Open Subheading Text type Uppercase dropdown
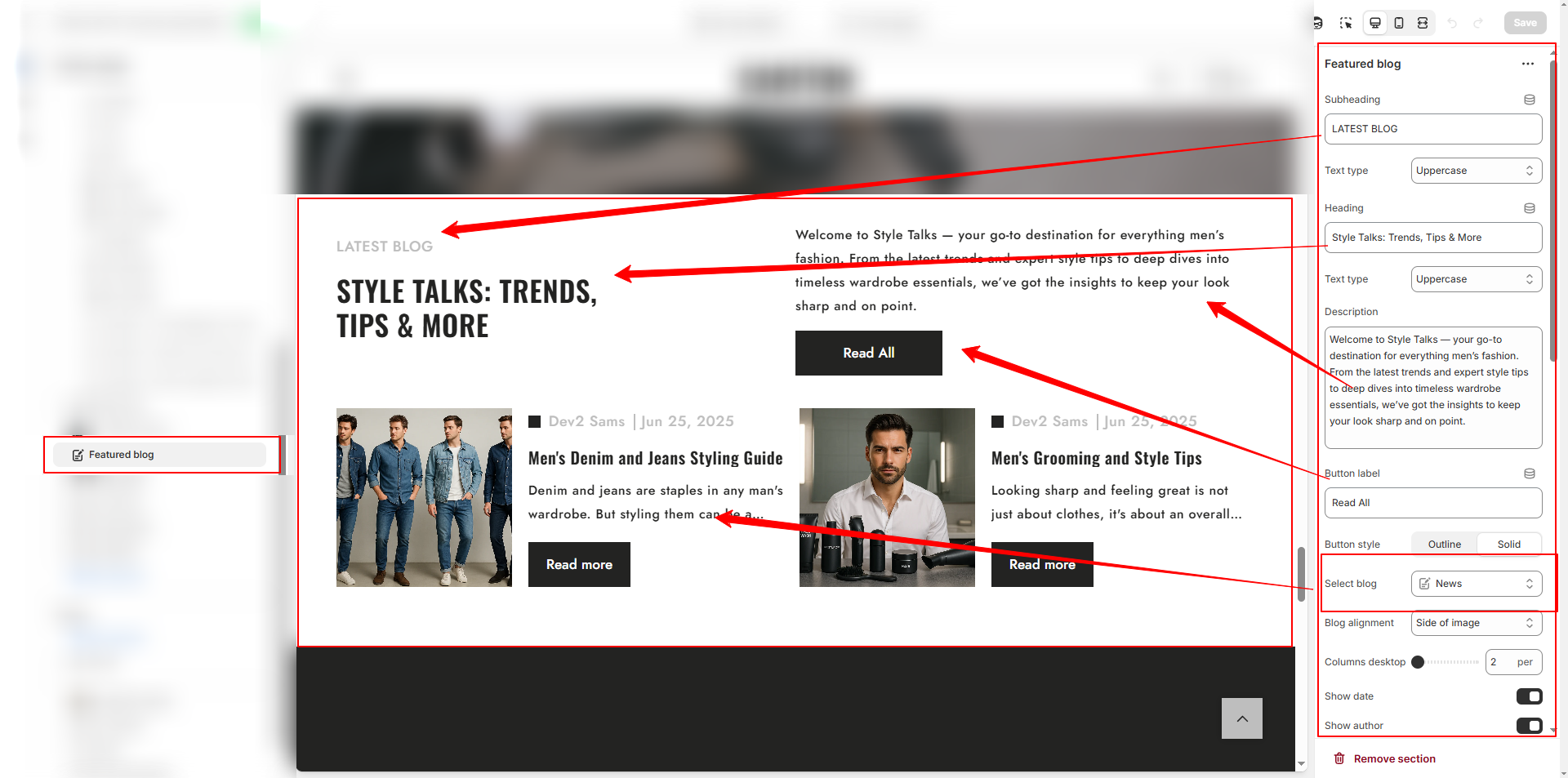 (1477, 171)
